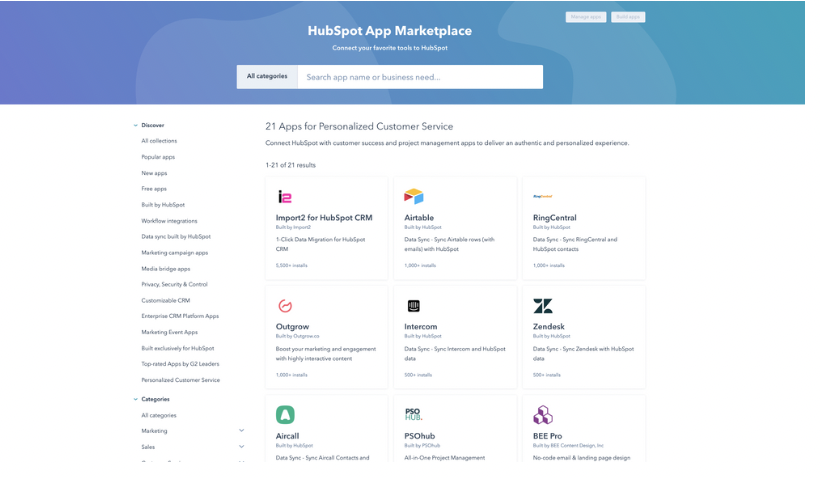This screenshot has height=478, width=820.
Task: Open Workflow integrations collection
Action: point(169,221)
